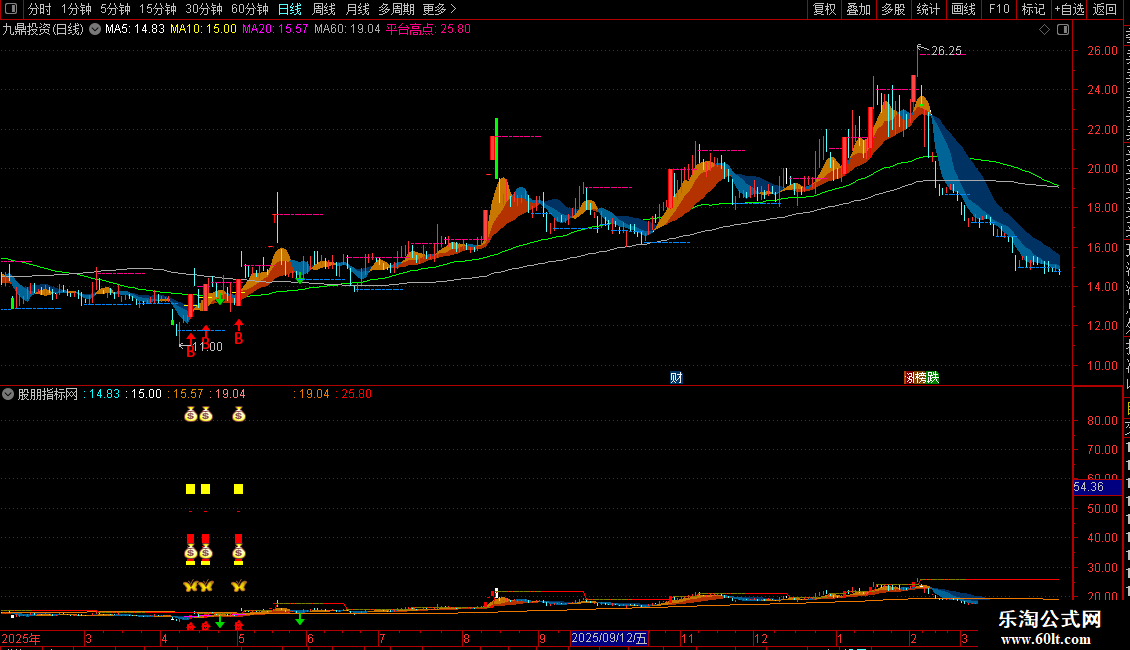This screenshot has width=1130, height=650.
Task: Switch chart to 15分钟 period
Action: pos(157,9)
